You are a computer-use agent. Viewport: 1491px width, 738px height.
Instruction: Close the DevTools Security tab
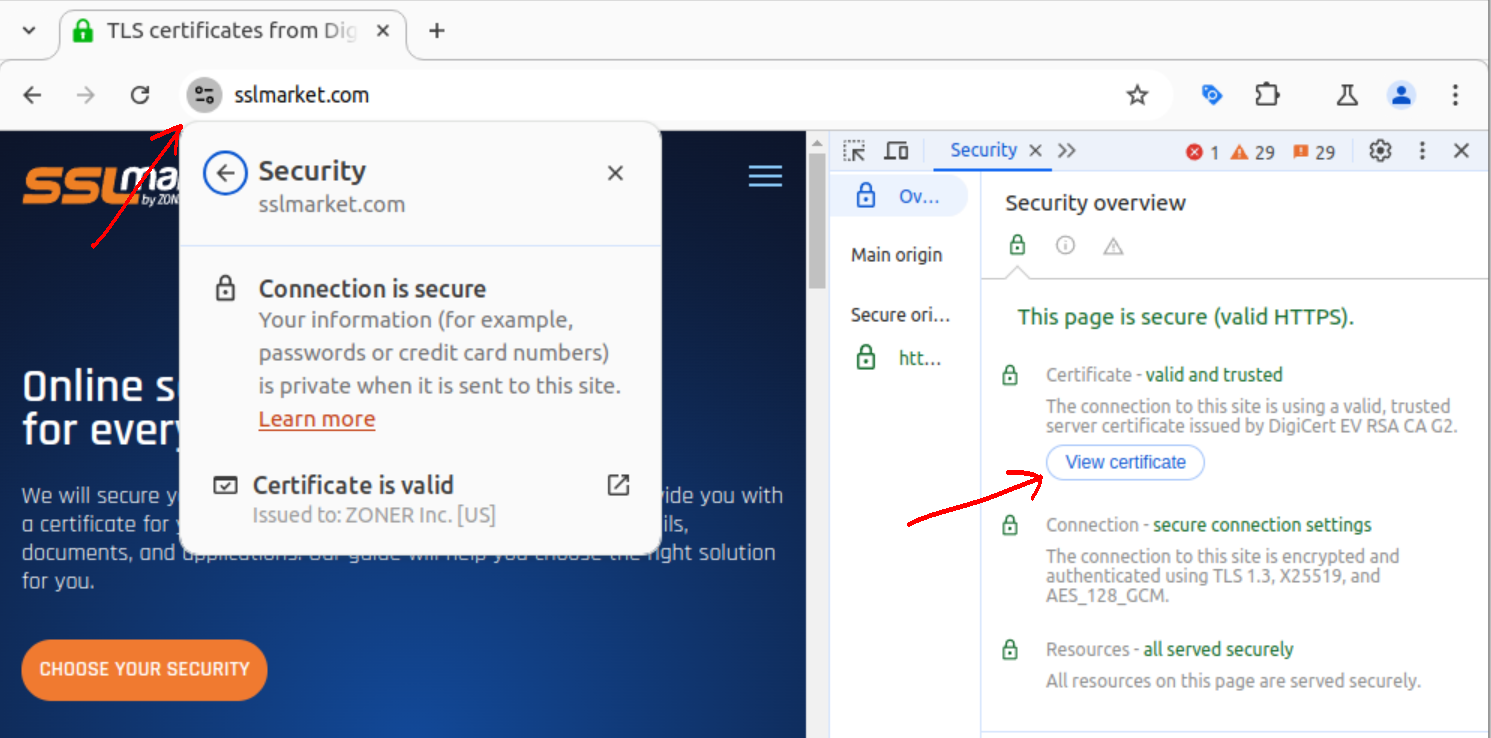(x=1036, y=150)
